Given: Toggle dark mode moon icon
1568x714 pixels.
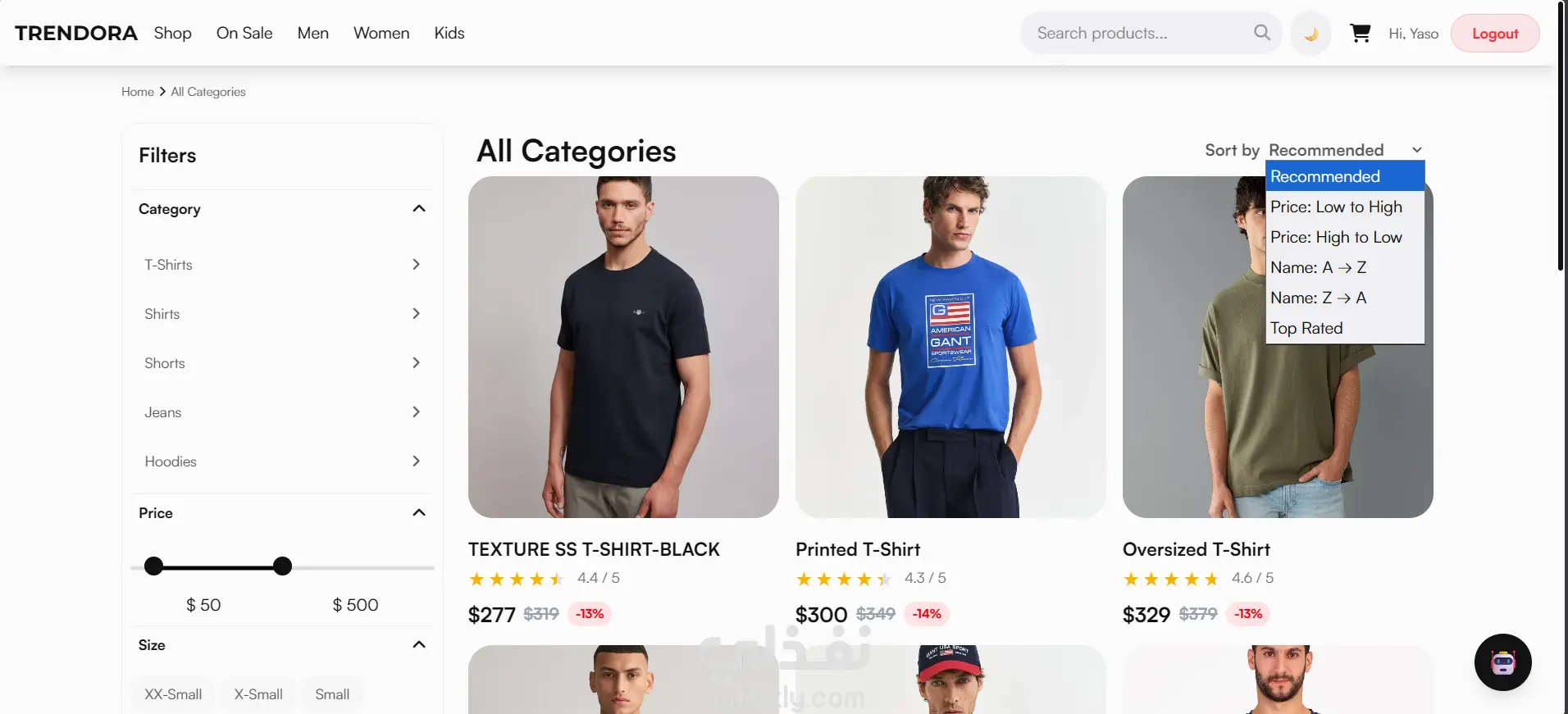Looking at the screenshot, I should 1310,34.
